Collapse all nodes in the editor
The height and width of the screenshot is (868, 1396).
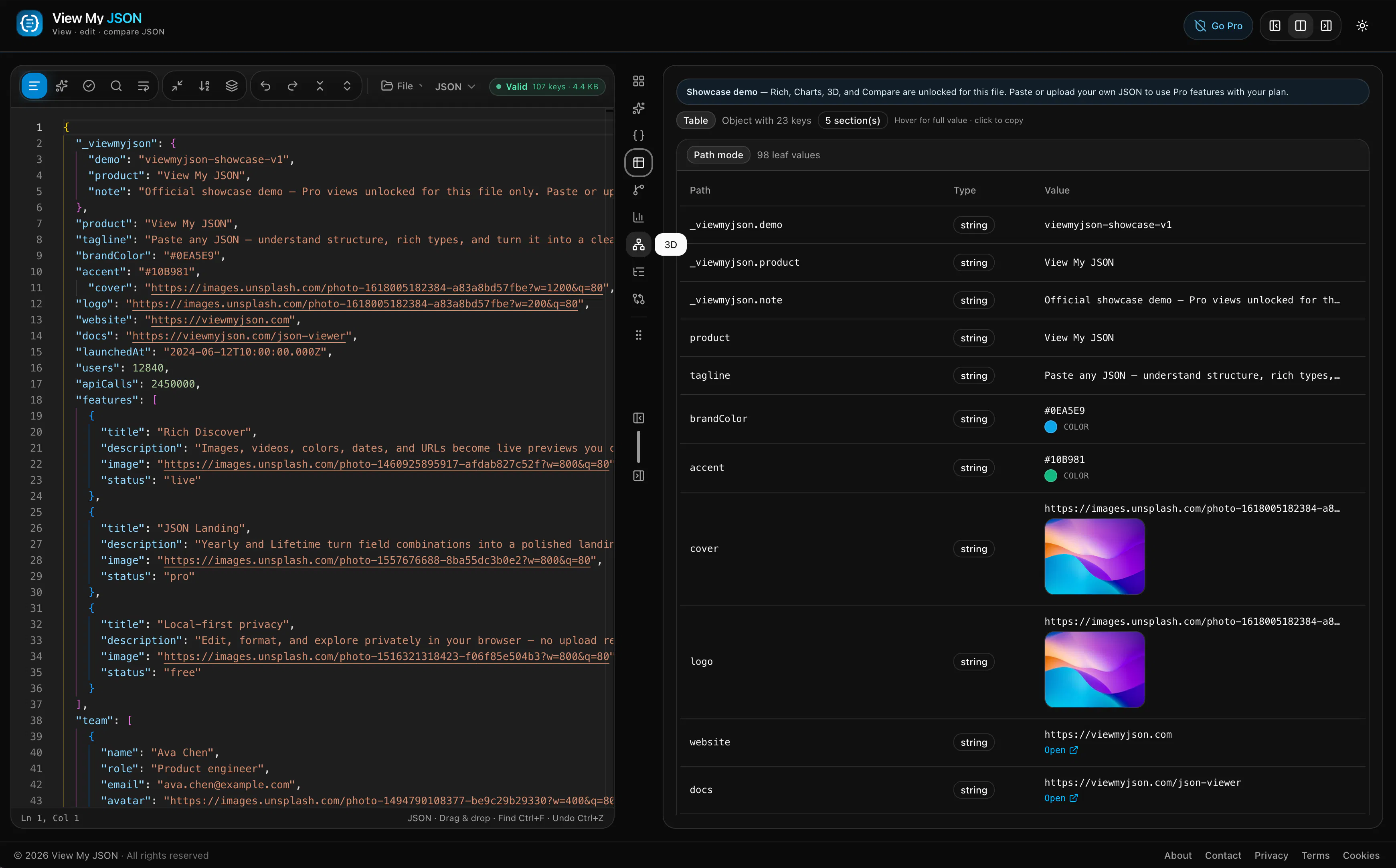[320, 86]
